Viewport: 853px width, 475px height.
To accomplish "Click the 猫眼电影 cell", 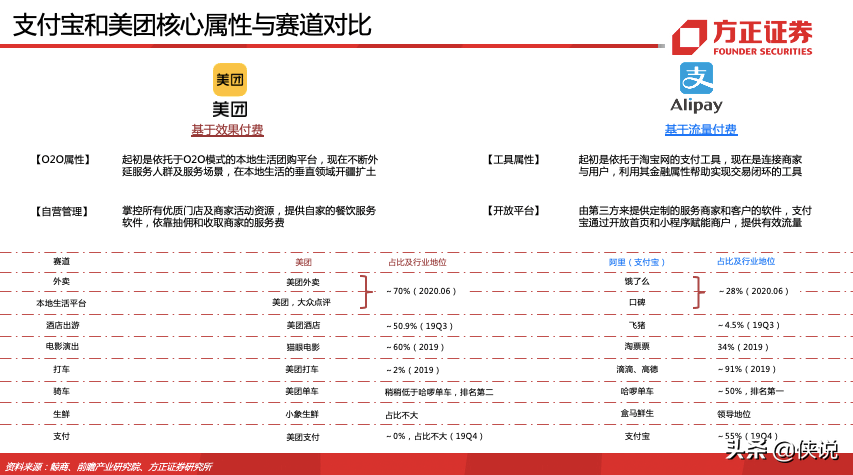I will 303,347.
